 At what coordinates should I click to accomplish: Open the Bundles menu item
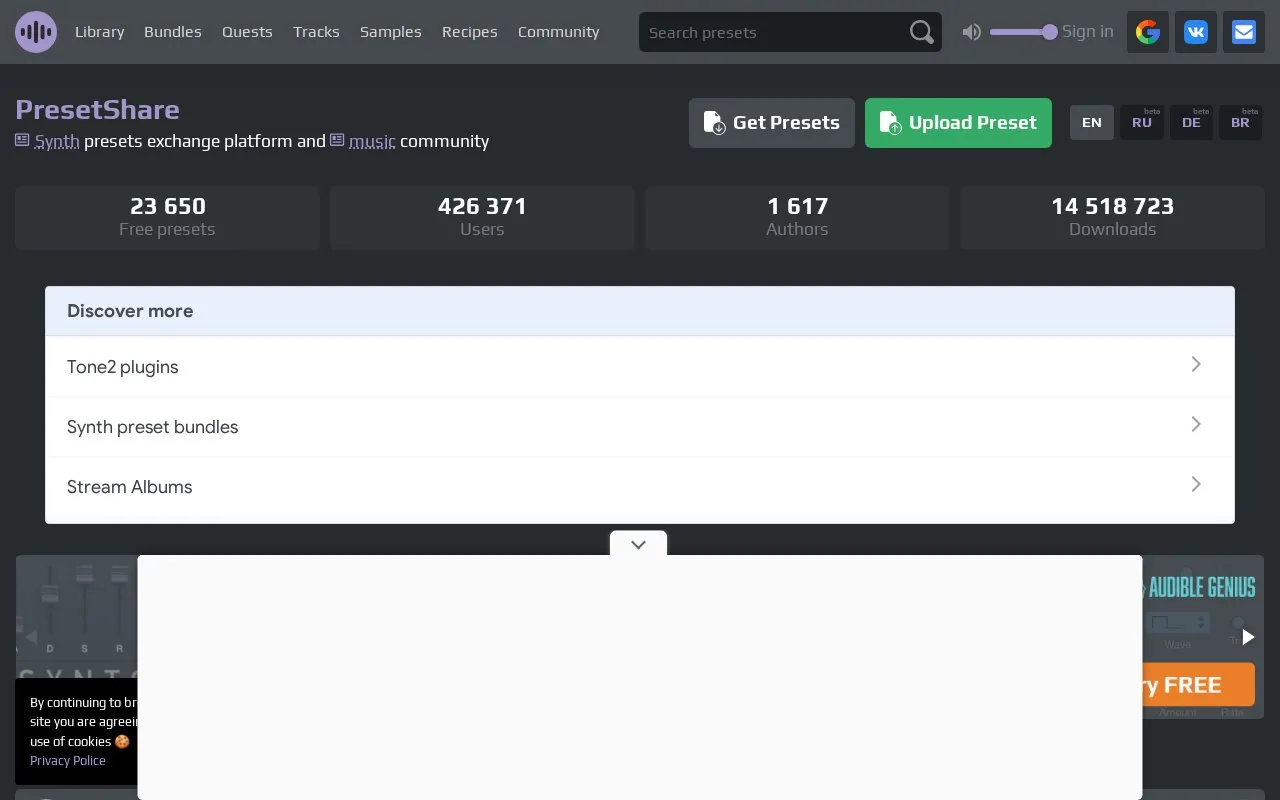point(173,32)
